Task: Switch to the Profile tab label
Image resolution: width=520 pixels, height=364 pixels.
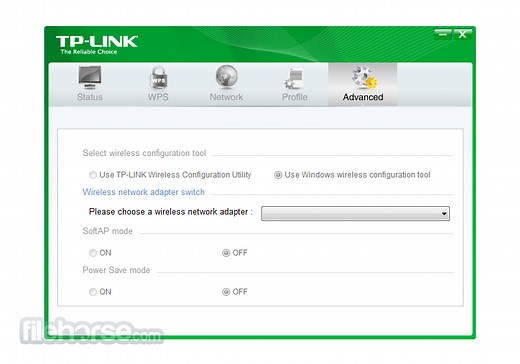Action: tap(295, 97)
